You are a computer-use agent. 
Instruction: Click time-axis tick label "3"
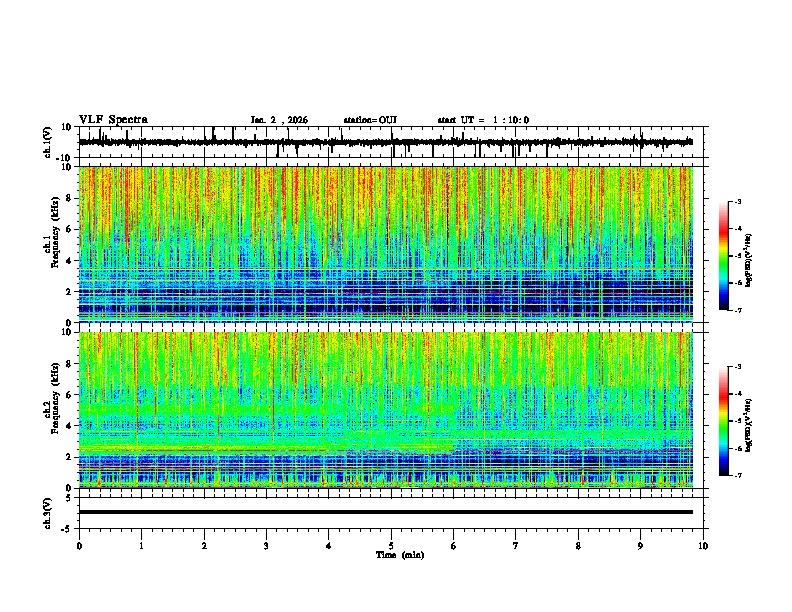266,546
